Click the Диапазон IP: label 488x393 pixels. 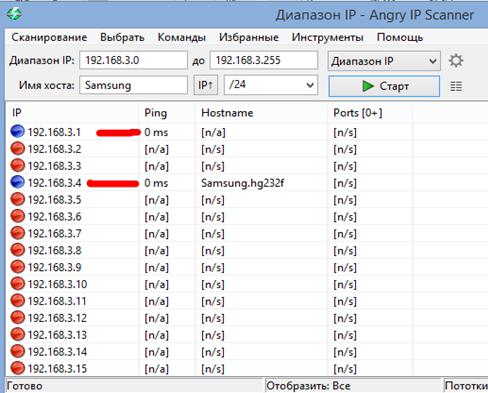click(x=42, y=61)
